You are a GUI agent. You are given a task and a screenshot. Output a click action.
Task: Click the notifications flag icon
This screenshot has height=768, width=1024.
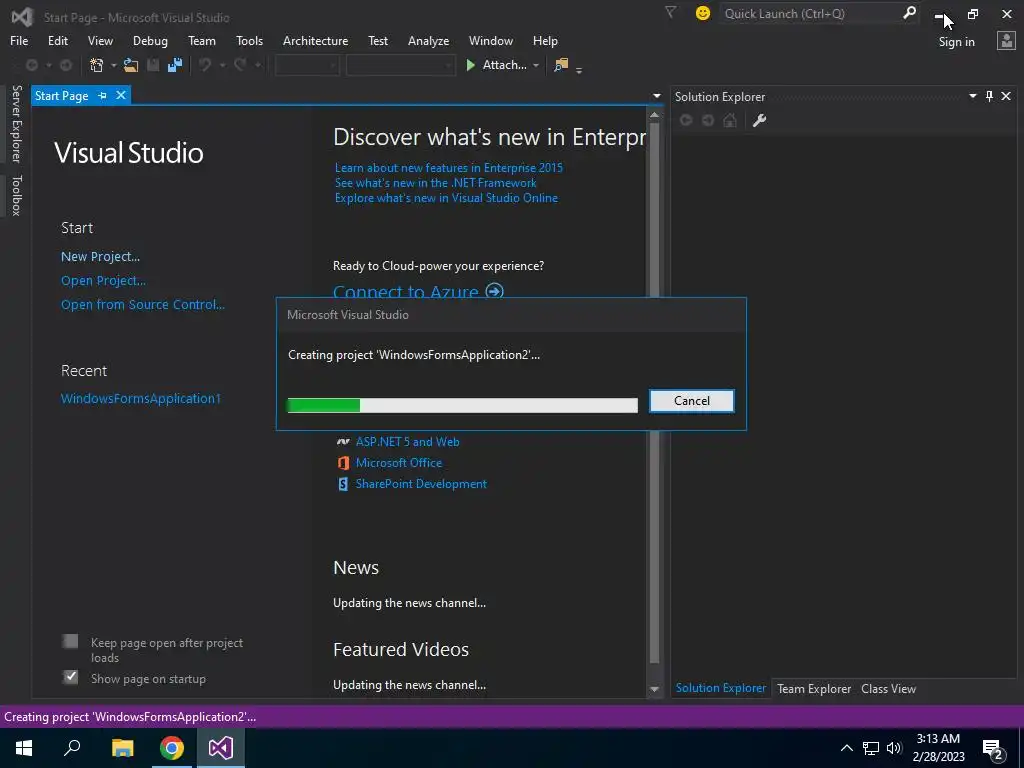(670, 12)
